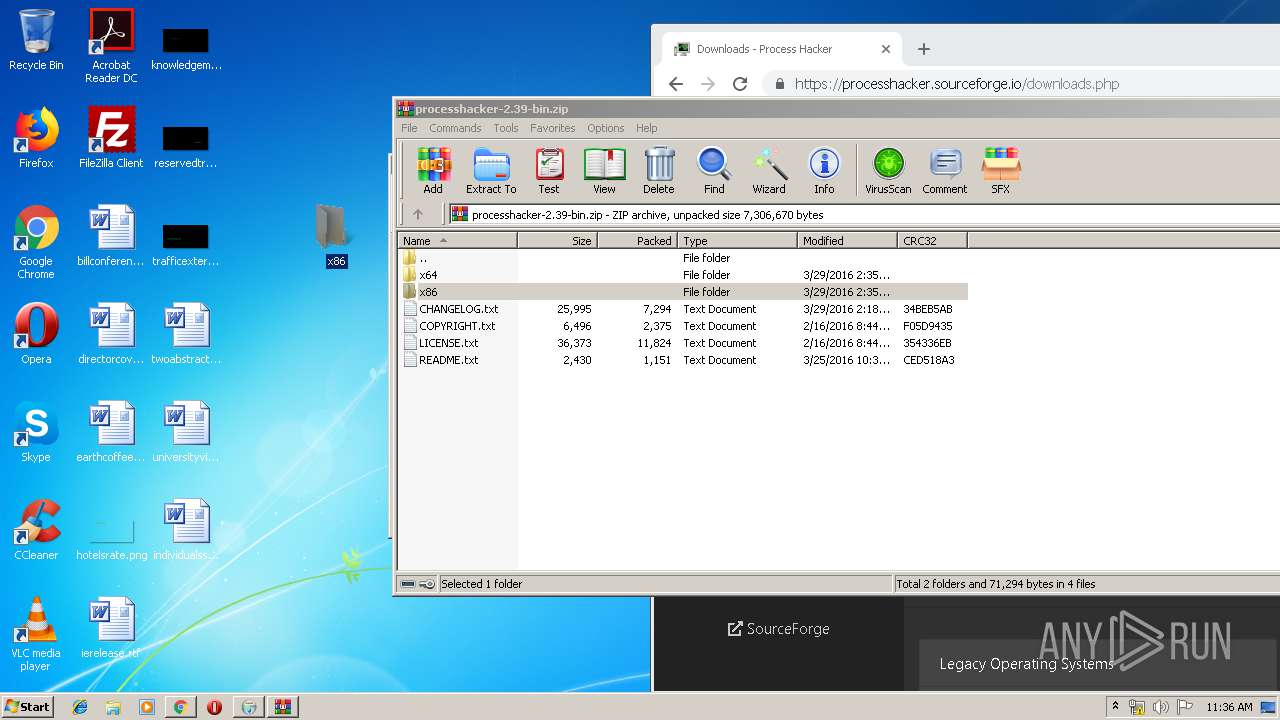Open the Help menu
This screenshot has height=720, width=1280.
(x=647, y=128)
